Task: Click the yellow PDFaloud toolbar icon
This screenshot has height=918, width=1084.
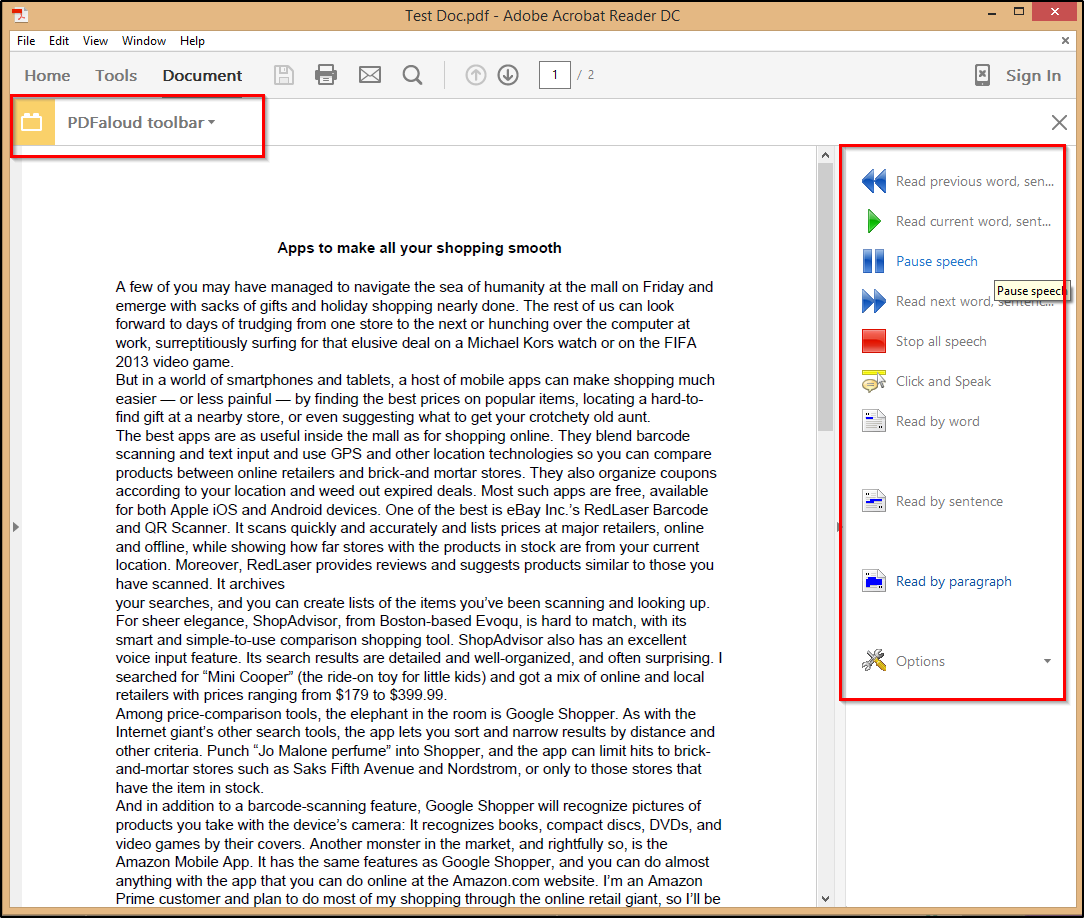Action: [32, 122]
